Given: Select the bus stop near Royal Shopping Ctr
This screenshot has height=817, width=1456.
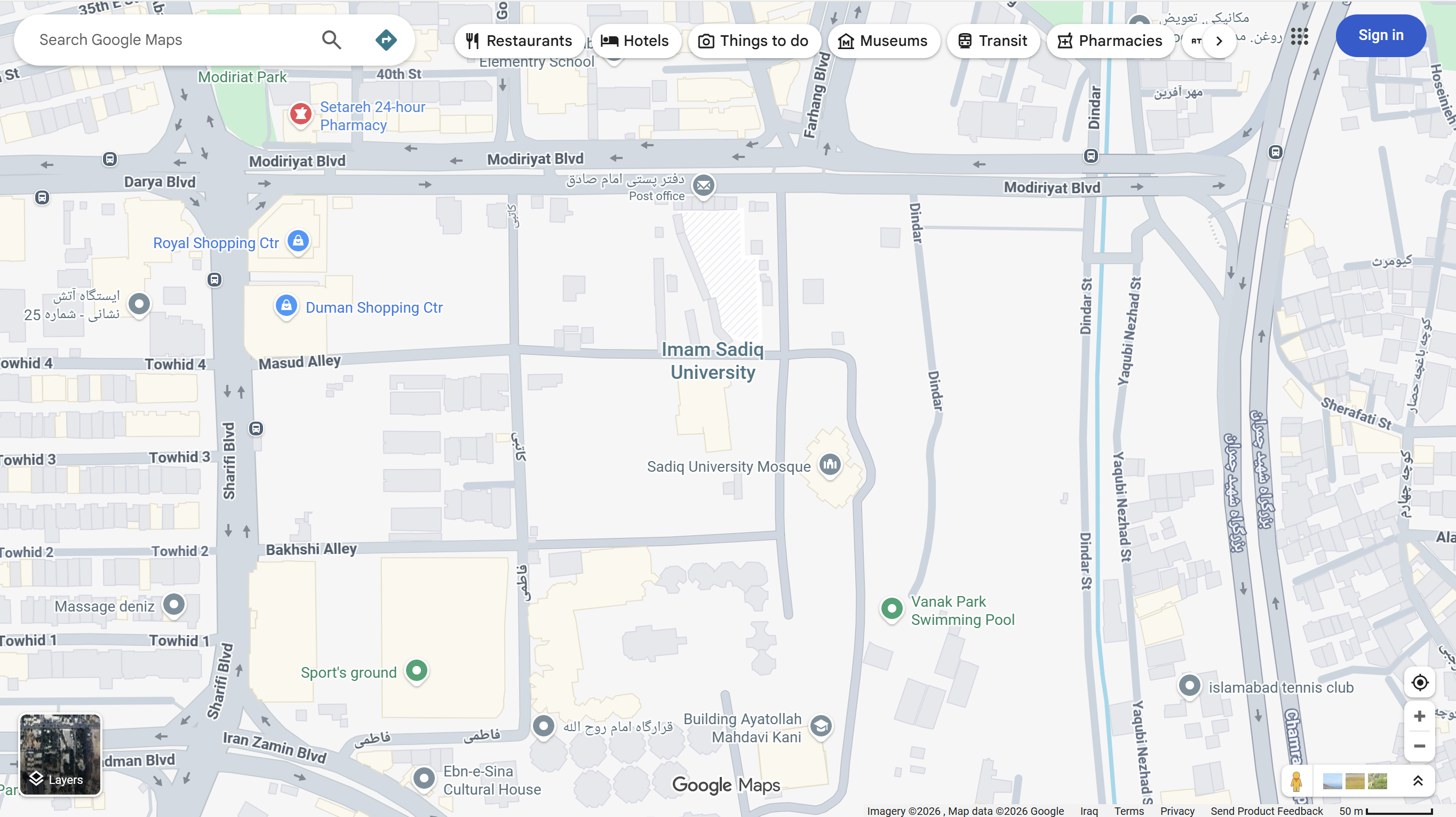Looking at the screenshot, I should [x=214, y=279].
